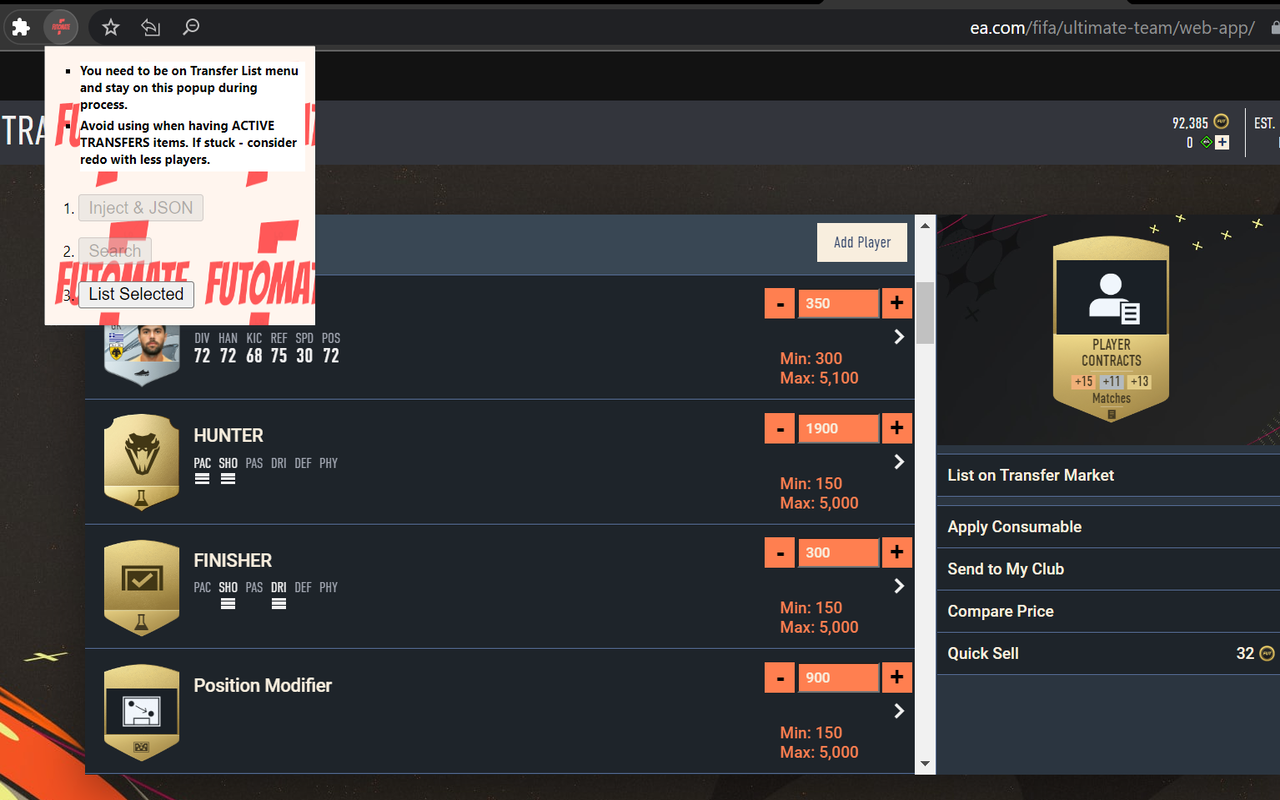Expand details chevron for the goalkeeper row
The height and width of the screenshot is (800, 1280).
click(899, 337)
